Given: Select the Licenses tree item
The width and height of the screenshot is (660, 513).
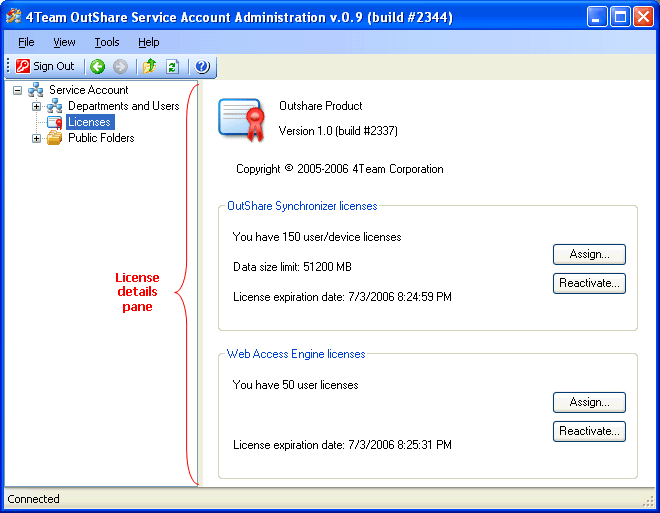Looking at the screenshot, I should click(x=90, y=122).
